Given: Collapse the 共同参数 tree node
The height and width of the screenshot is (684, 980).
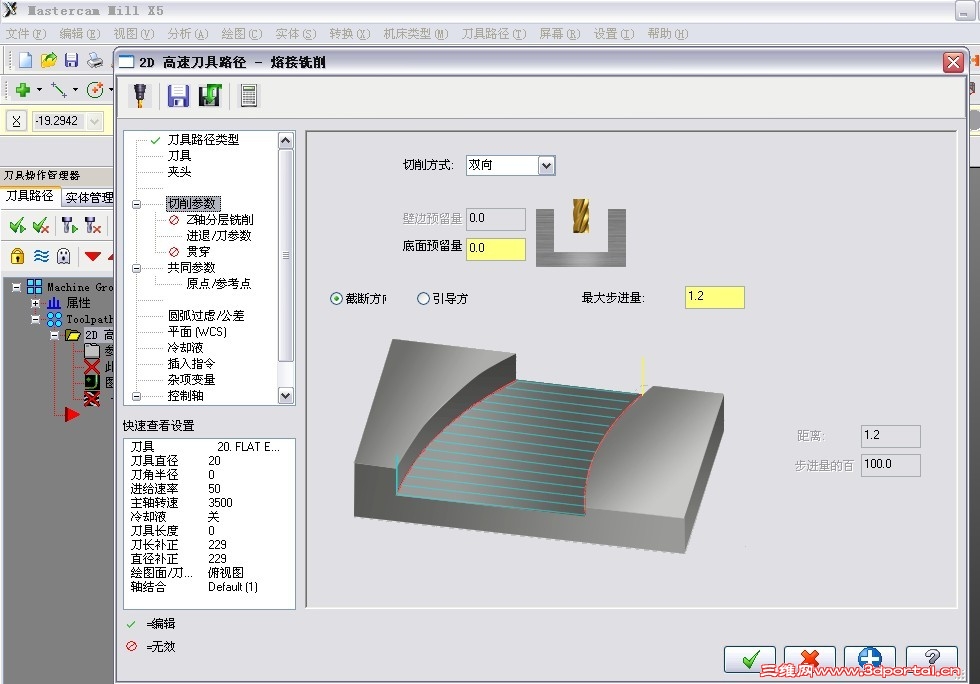Looking at the screenshot, I should coord(136,268).
